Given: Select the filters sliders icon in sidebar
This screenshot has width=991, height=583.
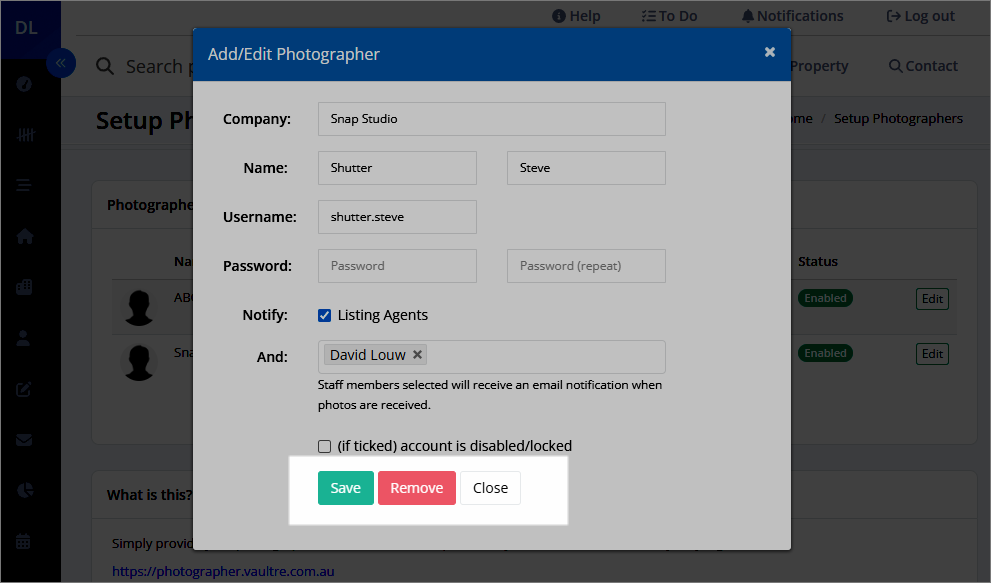Looking at the screenshot, I should pos(23,134).
